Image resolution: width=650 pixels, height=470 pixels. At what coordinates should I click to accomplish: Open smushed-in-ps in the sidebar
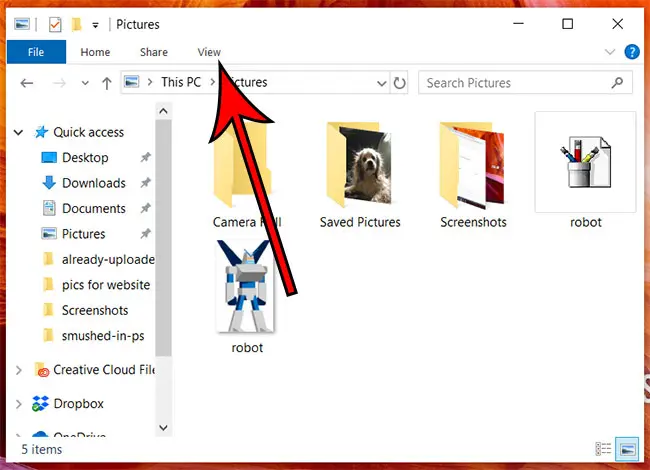[x=103, y=336]
